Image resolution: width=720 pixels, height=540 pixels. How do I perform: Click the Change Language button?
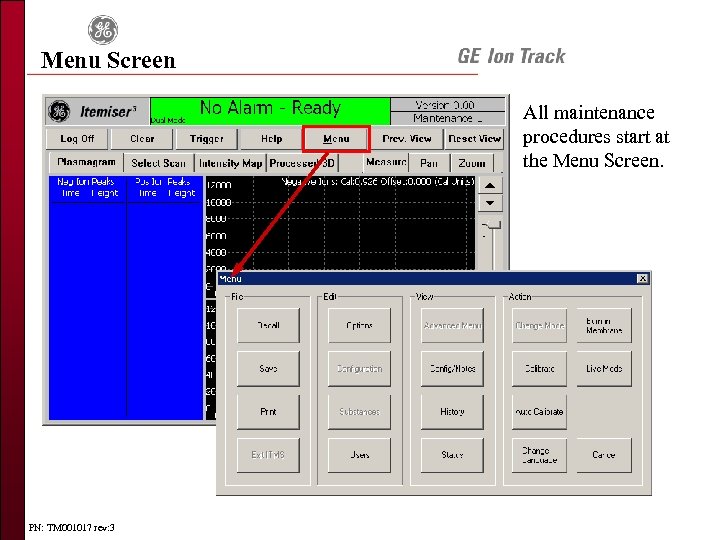tap(539, 455)
